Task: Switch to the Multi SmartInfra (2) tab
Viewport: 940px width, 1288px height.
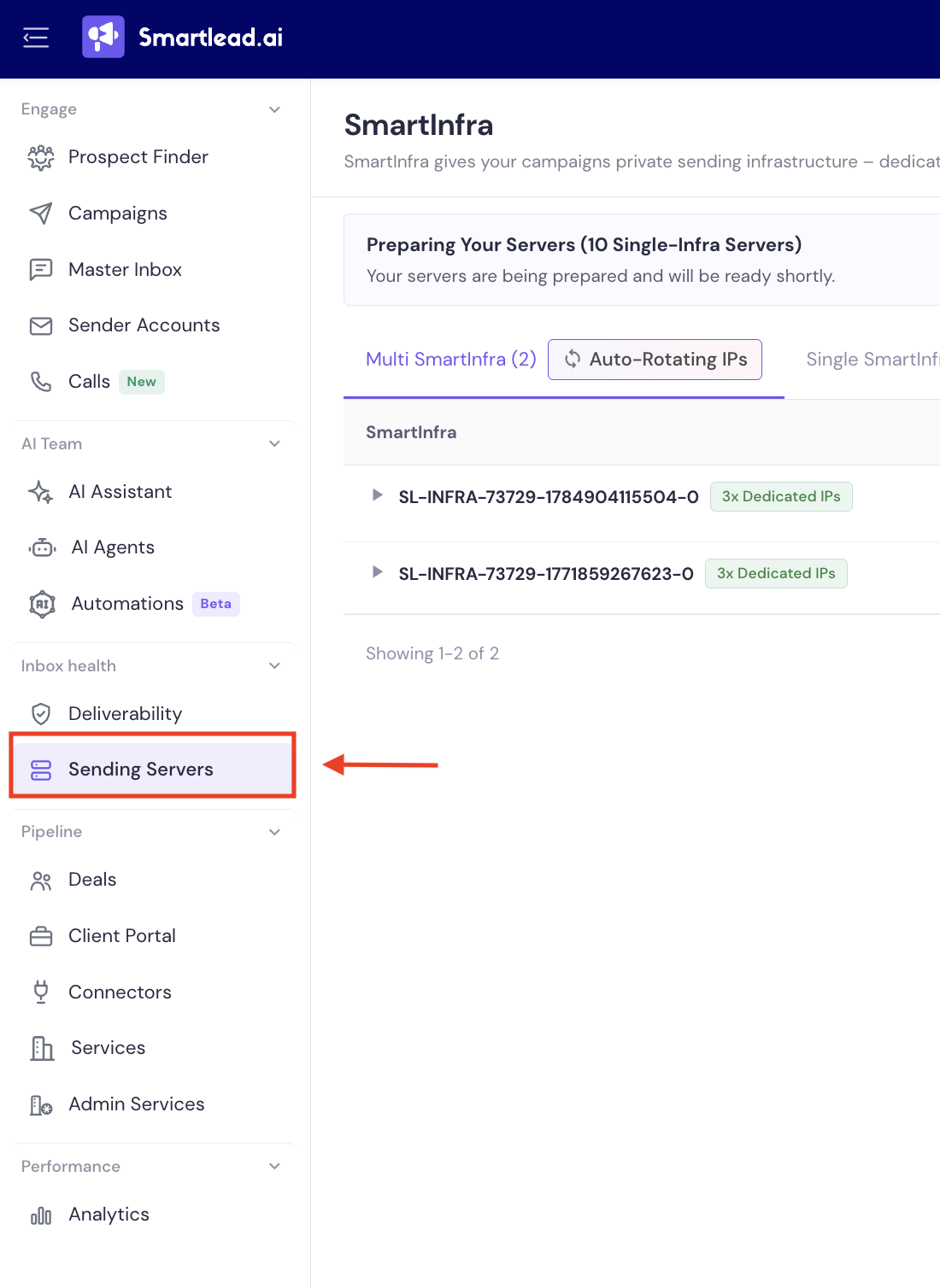Action: pyautogui.click(x=451, y=360)
